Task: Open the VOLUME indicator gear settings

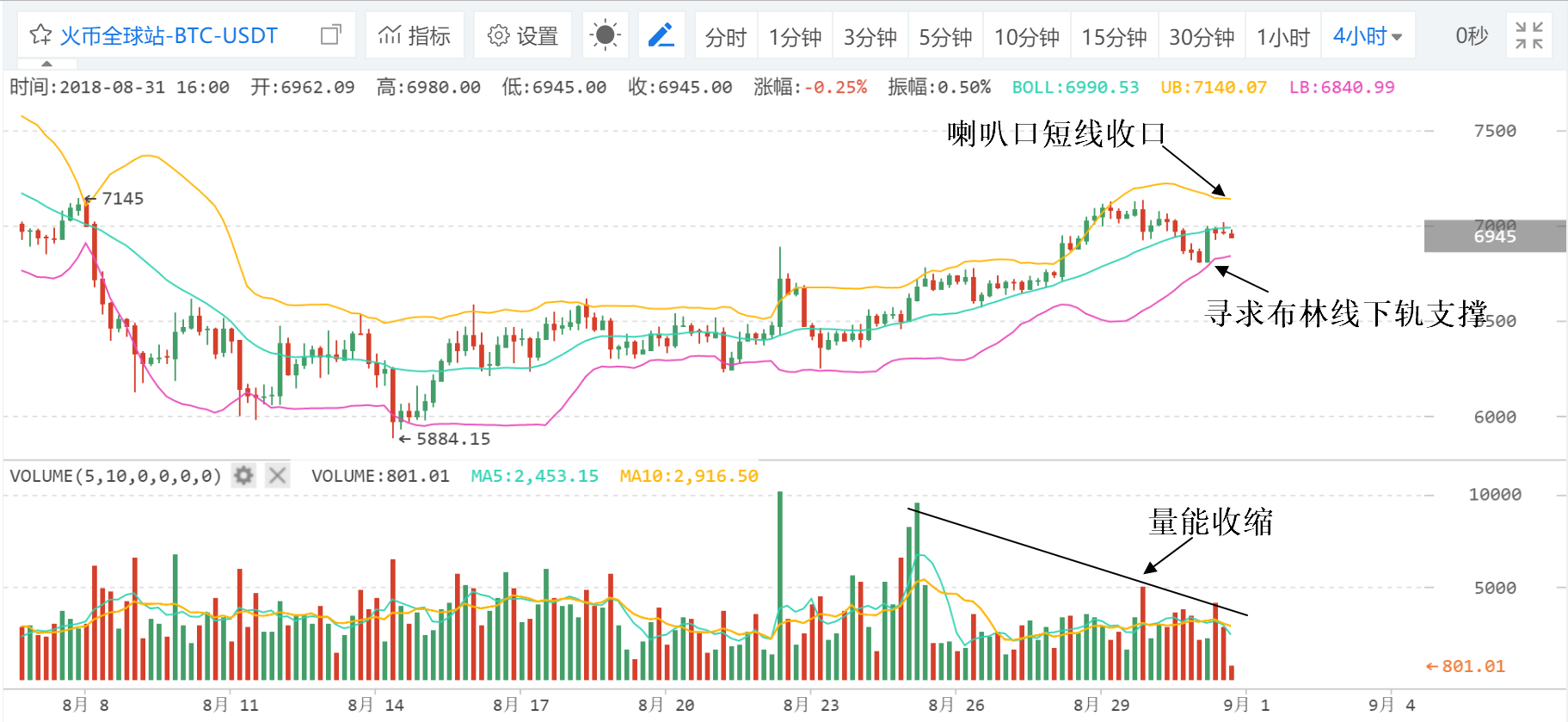Action: 244,475
